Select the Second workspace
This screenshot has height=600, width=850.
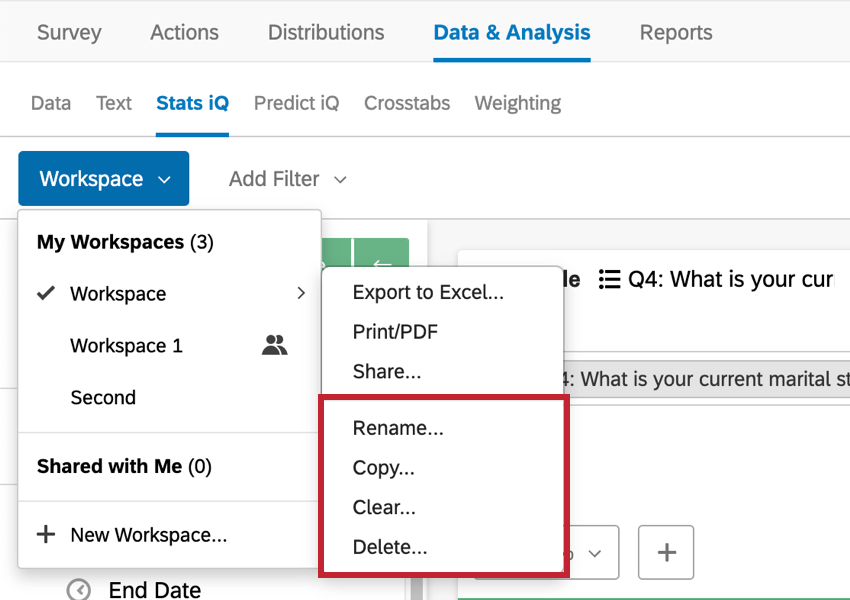click(x=101, y=397)
